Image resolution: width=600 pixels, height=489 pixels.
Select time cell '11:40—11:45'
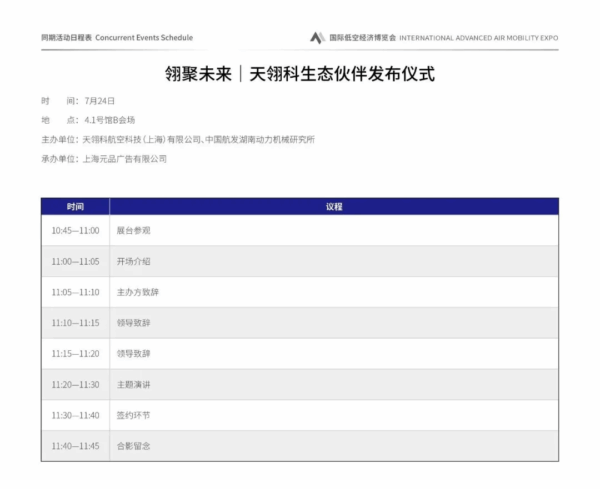(x=75, y=446)
